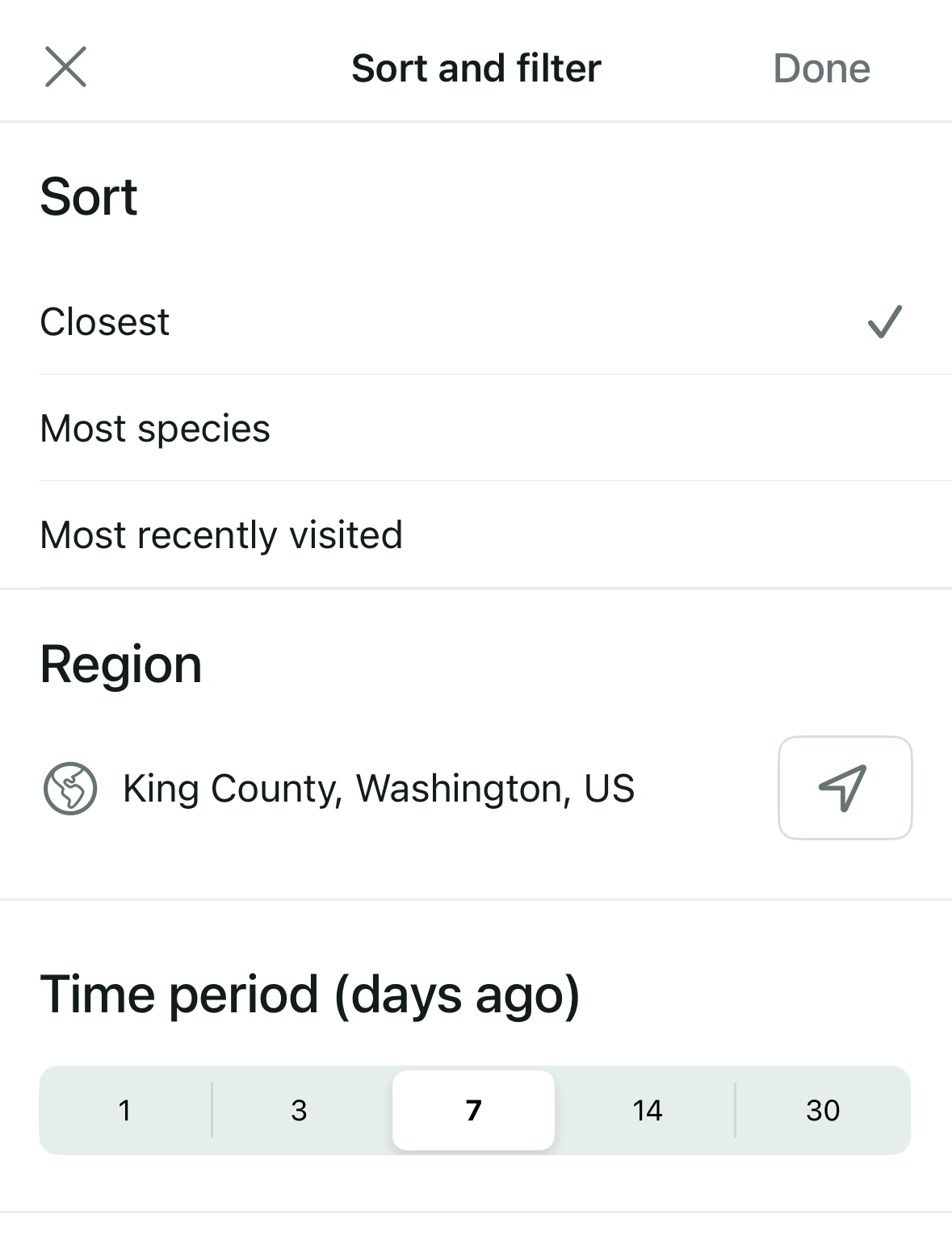Select the Closest sort option
The width and height of the screenshot is (952, 1244).
tap(105, 322)
